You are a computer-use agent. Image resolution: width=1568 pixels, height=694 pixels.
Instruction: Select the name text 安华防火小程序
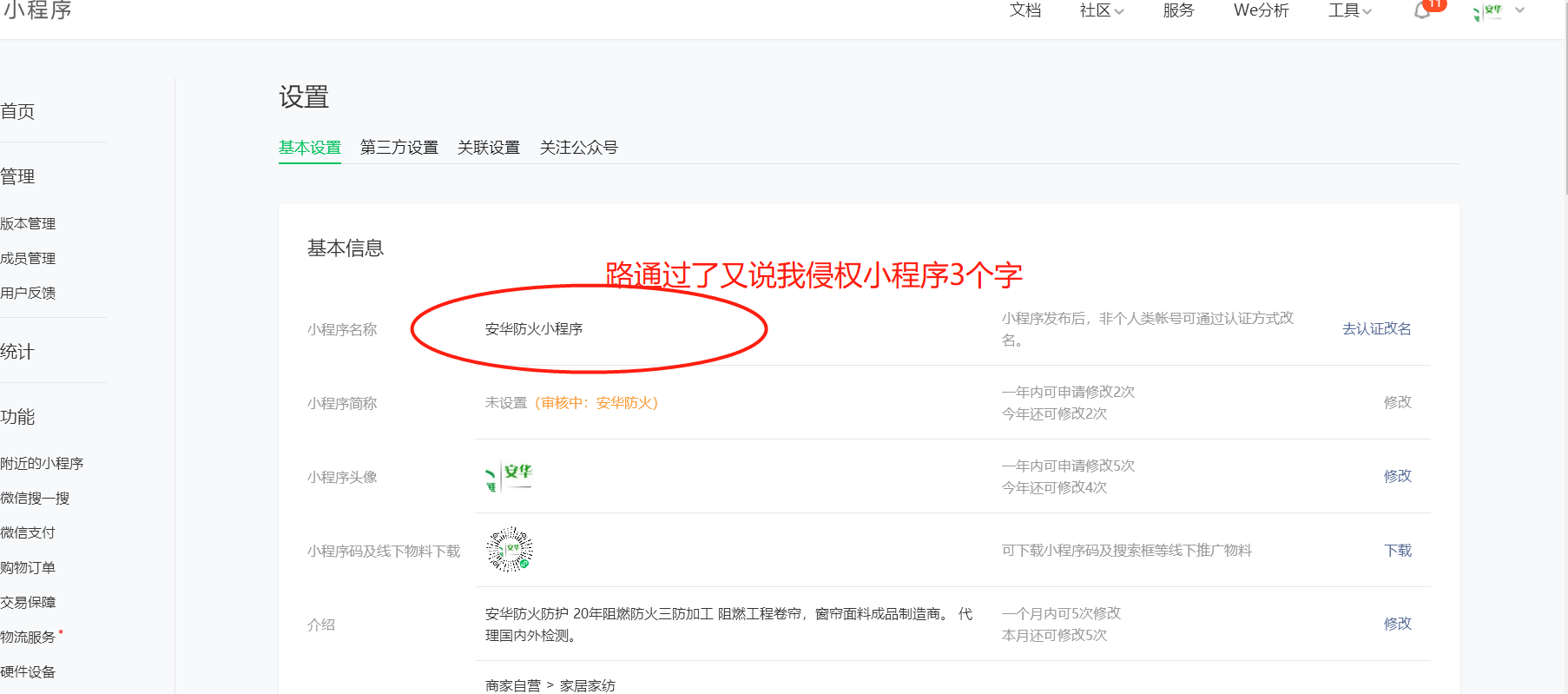(534, 329)
